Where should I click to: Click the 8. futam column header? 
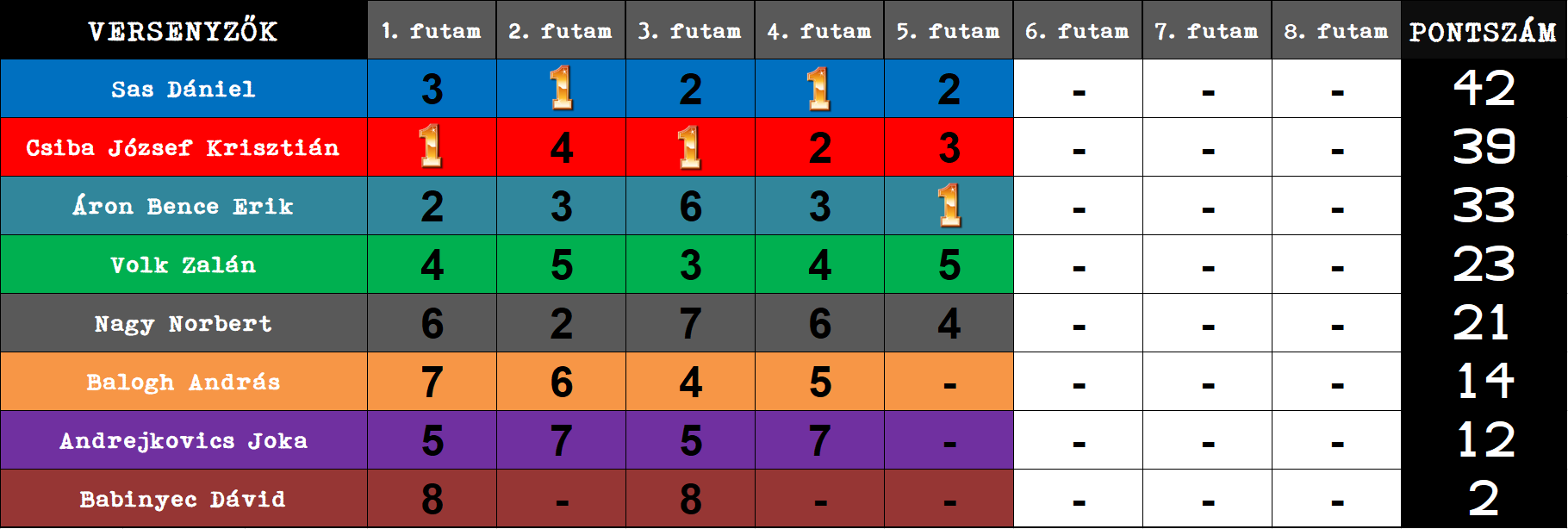1336,30
